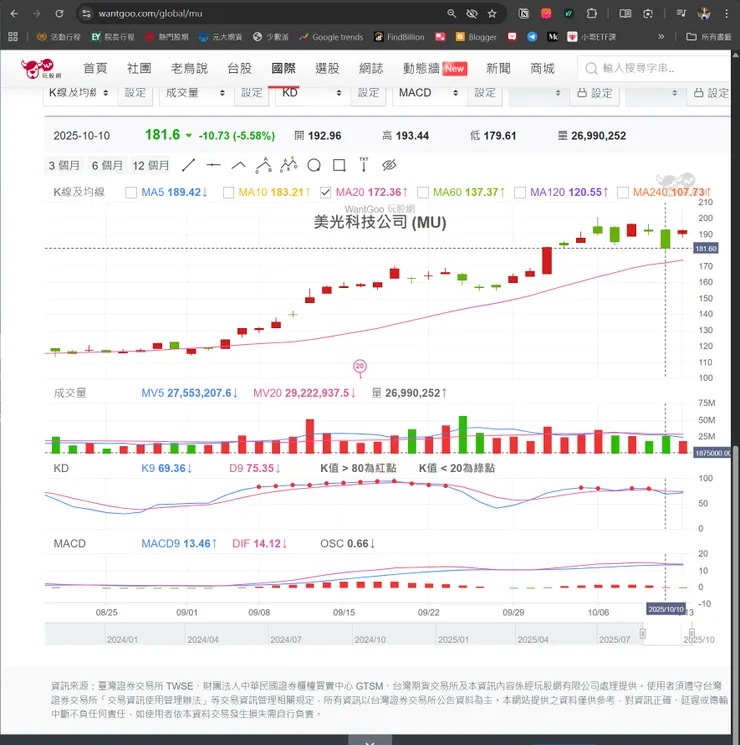Viewport: 740px width, 745px height.
Task: Enable the MA5 moving average checkbox
Action: coord(131,192)
